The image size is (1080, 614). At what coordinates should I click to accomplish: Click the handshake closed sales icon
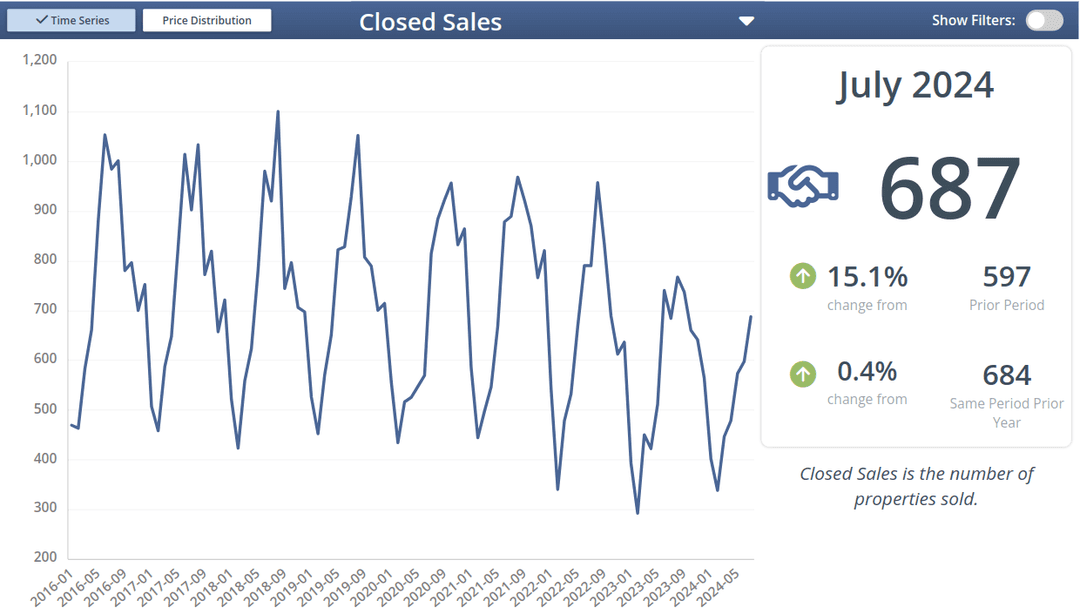tap(803, 187)
